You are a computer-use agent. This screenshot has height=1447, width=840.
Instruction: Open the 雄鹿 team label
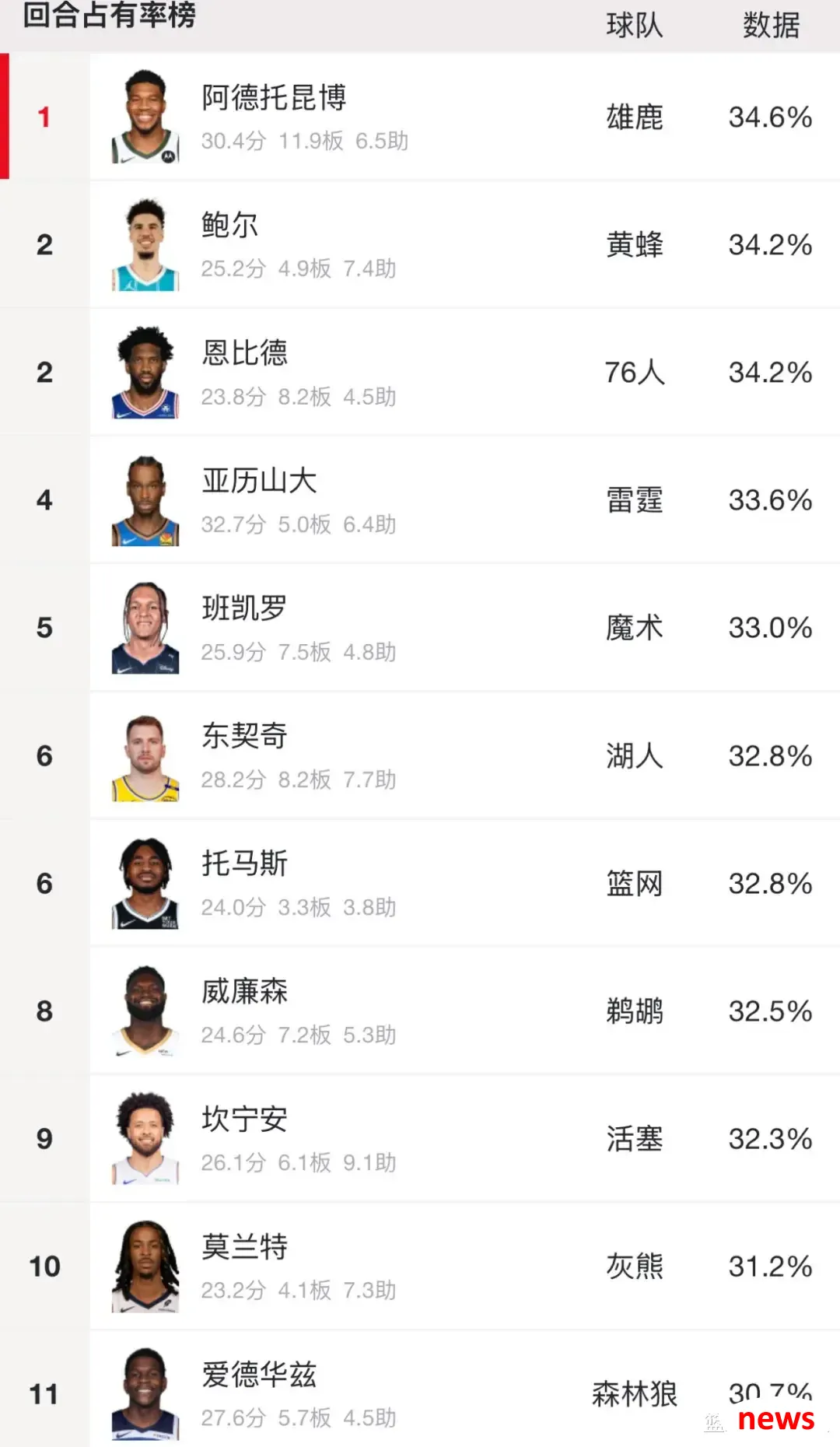point(635,117)
